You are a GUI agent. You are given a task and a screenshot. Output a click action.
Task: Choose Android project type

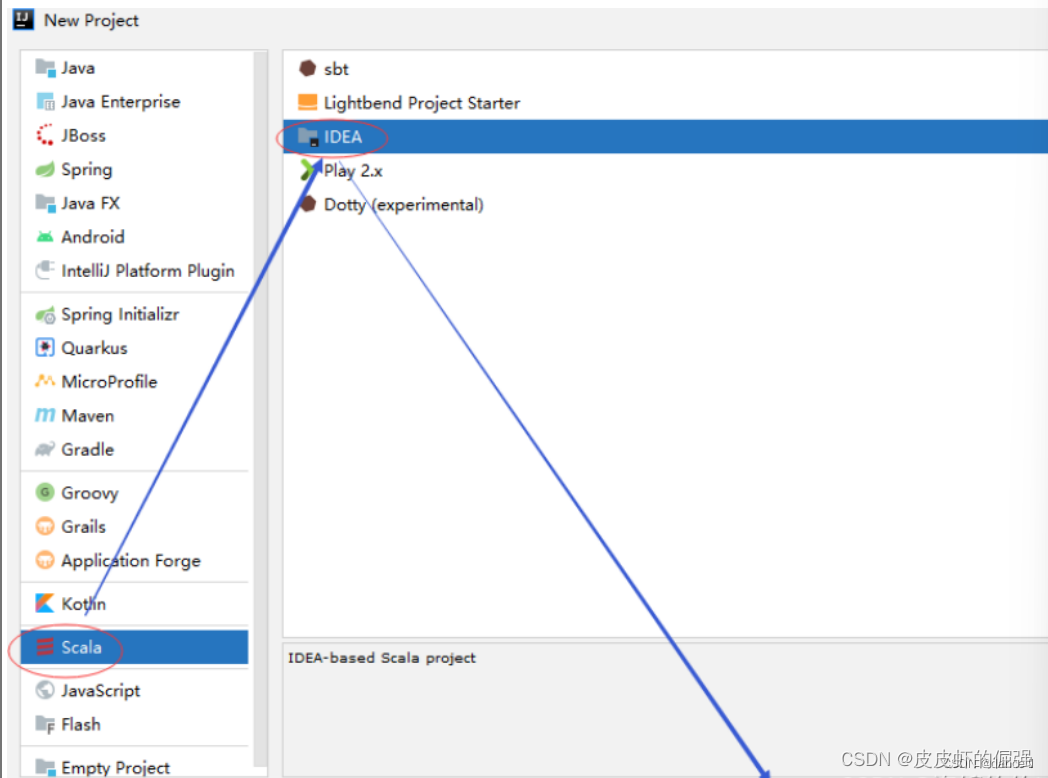tap(93, 237)
